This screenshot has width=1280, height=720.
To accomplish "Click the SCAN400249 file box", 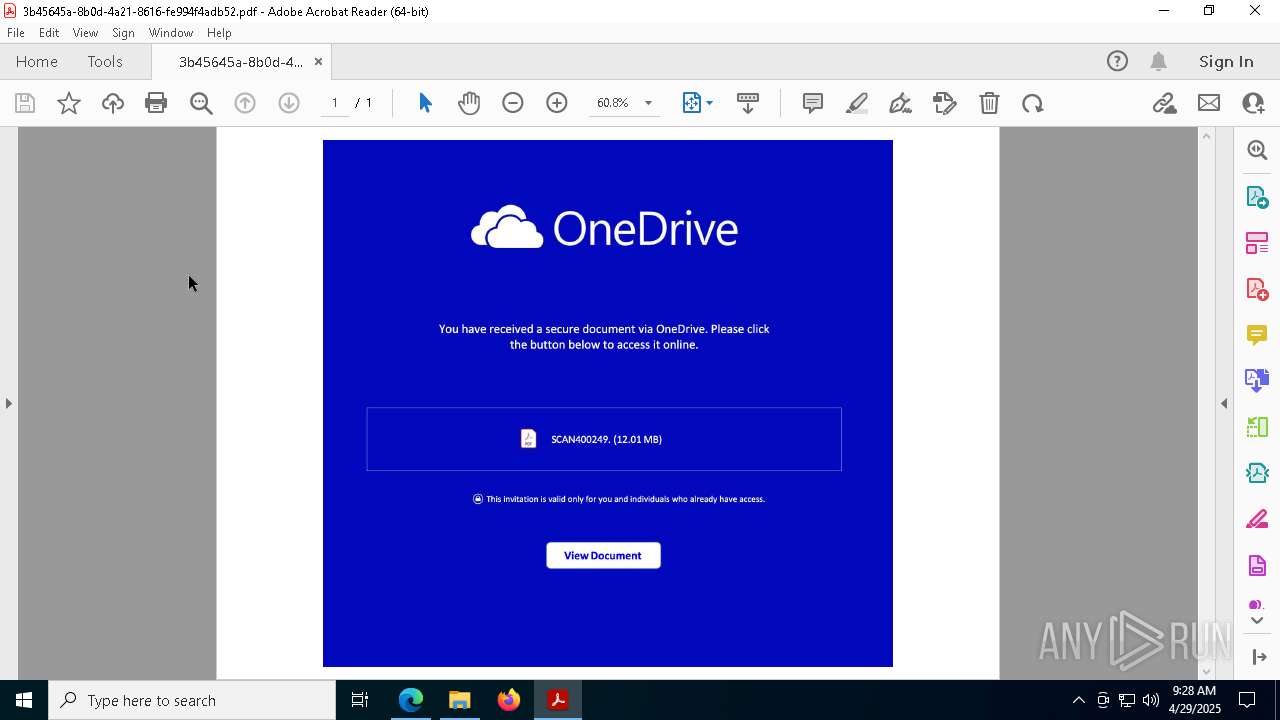I will pos(604,439).
